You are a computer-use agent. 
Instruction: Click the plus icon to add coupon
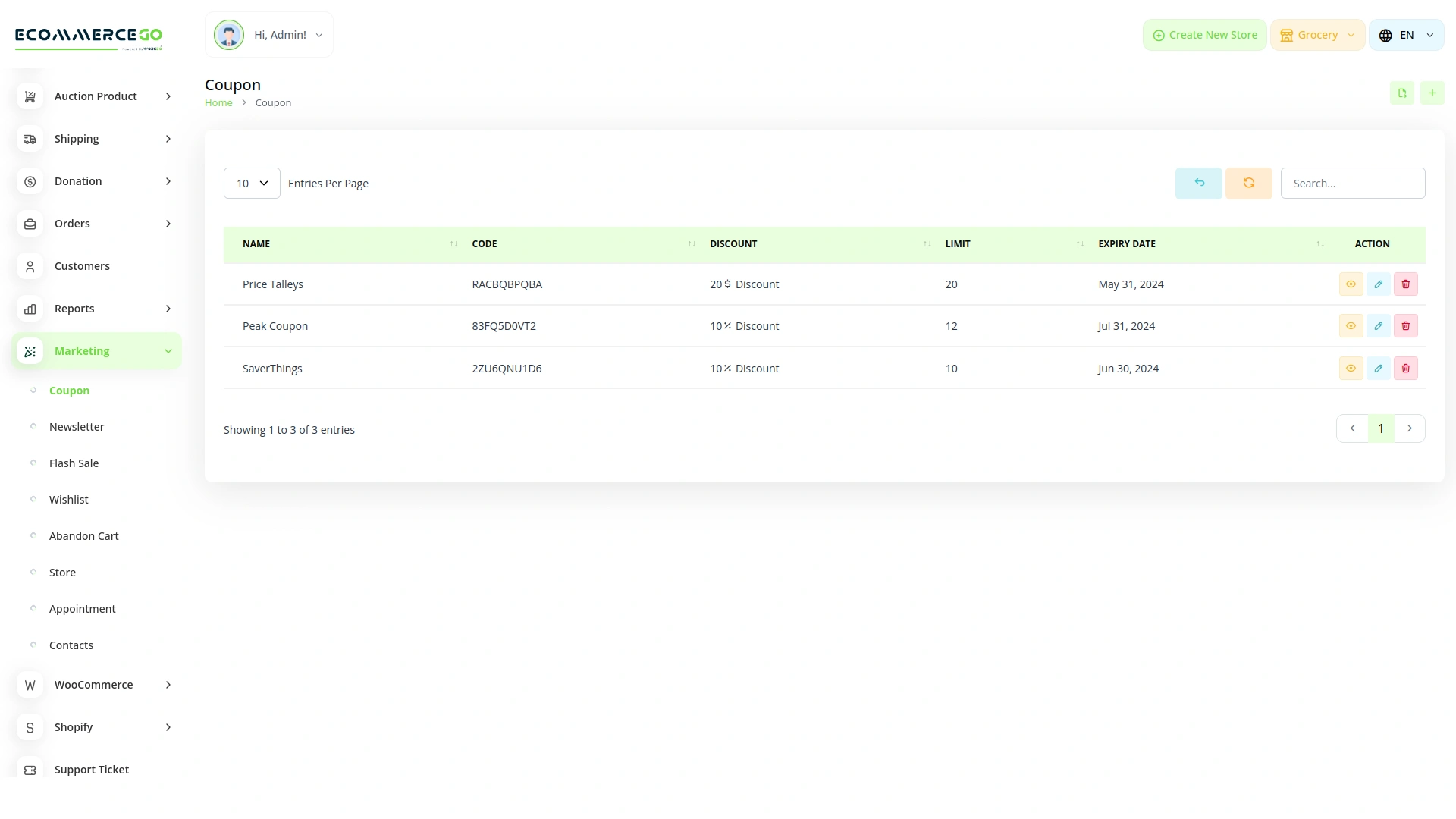coord(1432,93)
